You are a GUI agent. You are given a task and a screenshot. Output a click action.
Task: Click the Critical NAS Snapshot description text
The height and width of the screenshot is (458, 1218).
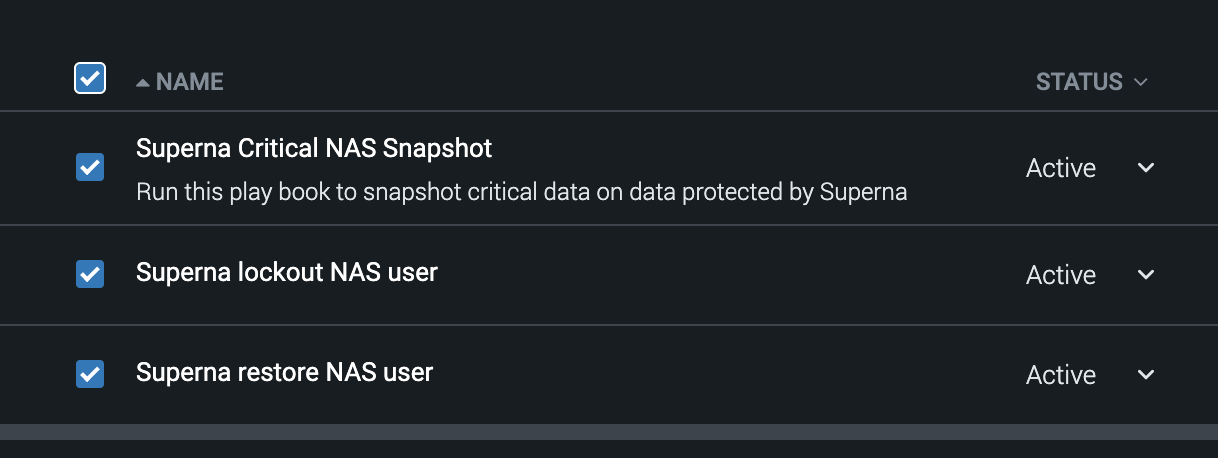(x=521, y=192)
